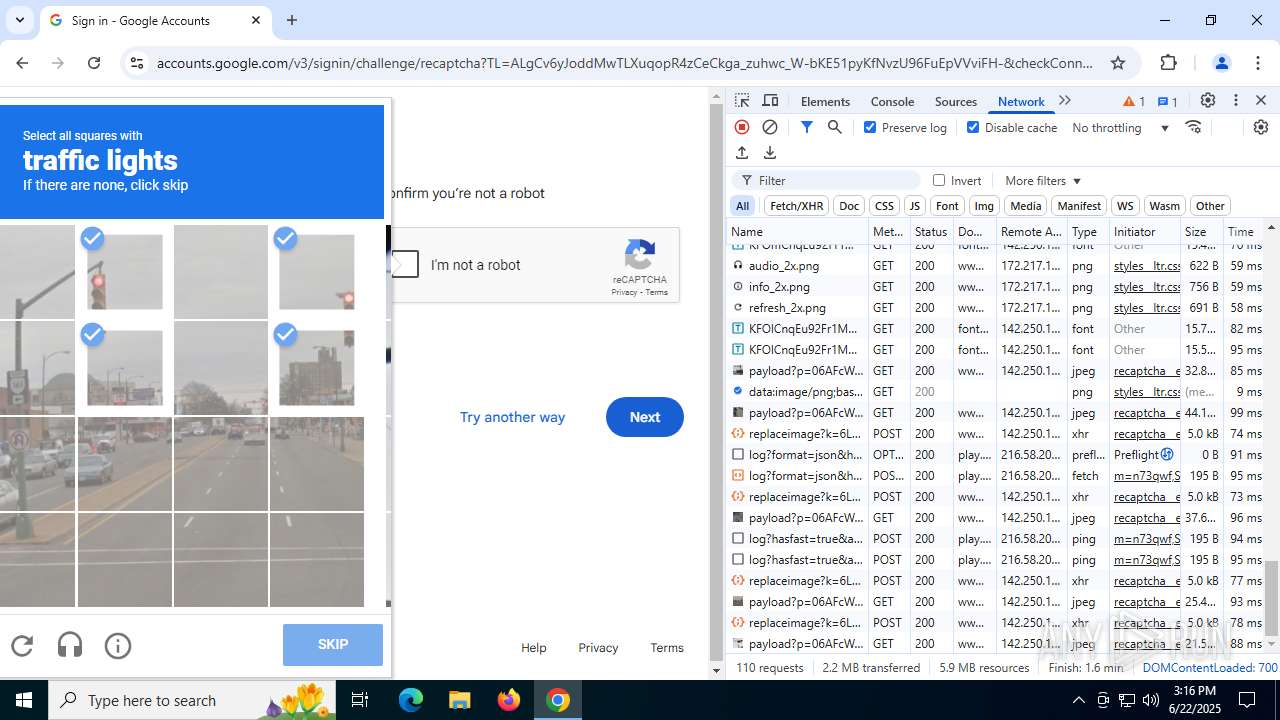Check the I'm not a robot box
Screen dimensions: 1280x720
[x=405, y=265]
